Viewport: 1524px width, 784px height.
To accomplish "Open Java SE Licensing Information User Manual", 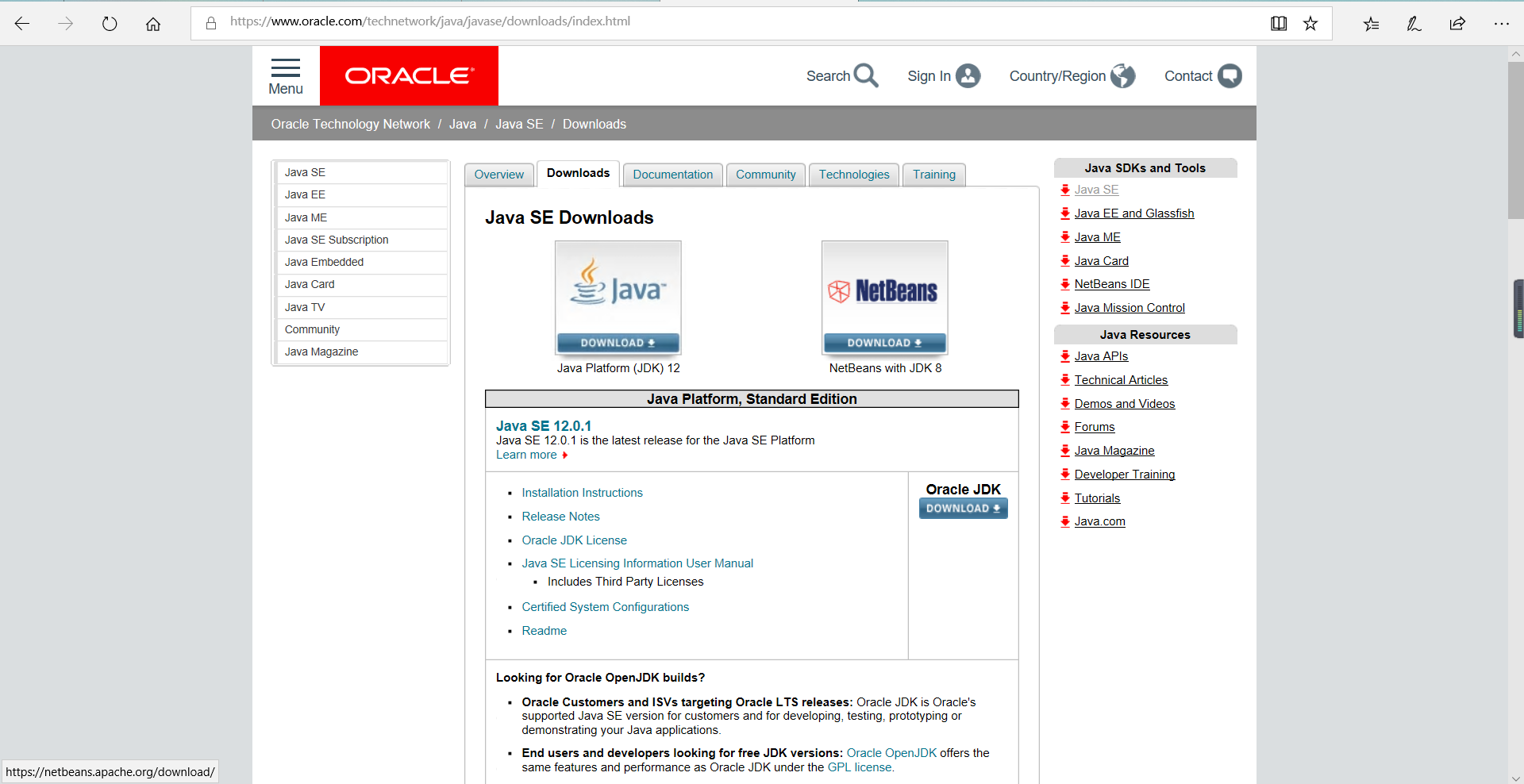I will point(637,563).
